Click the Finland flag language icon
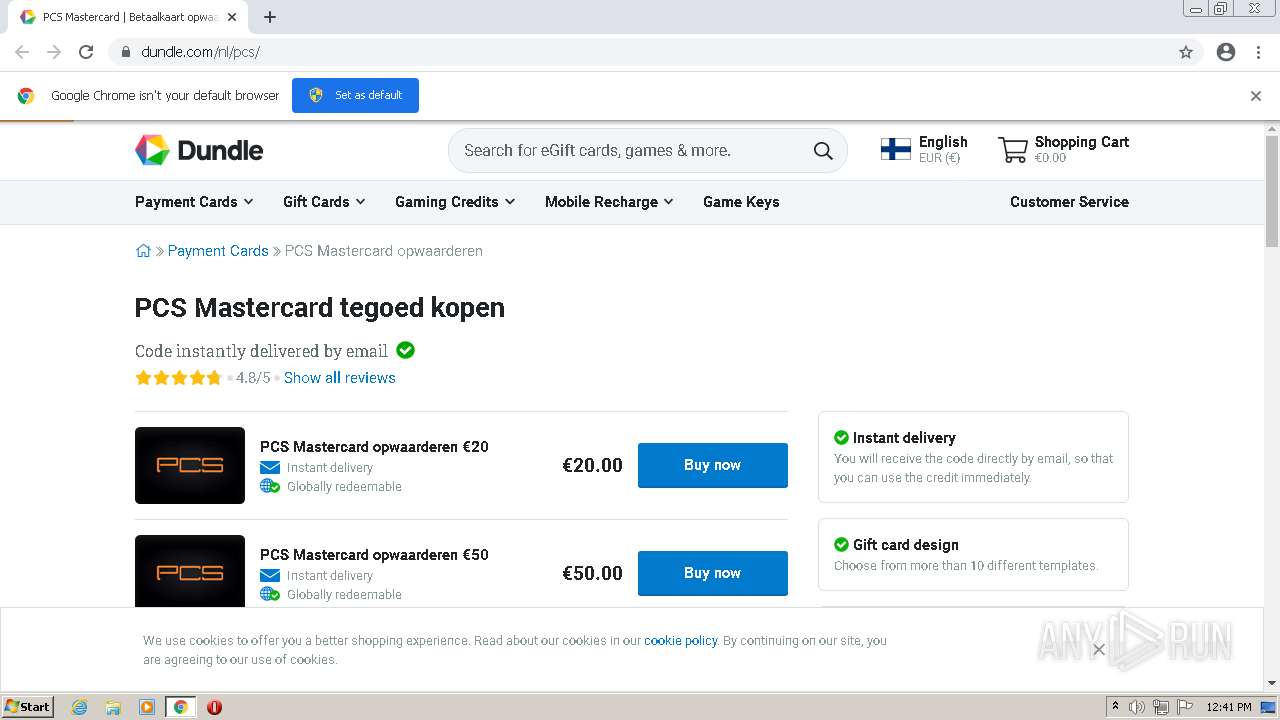 [x=895, y=149]
